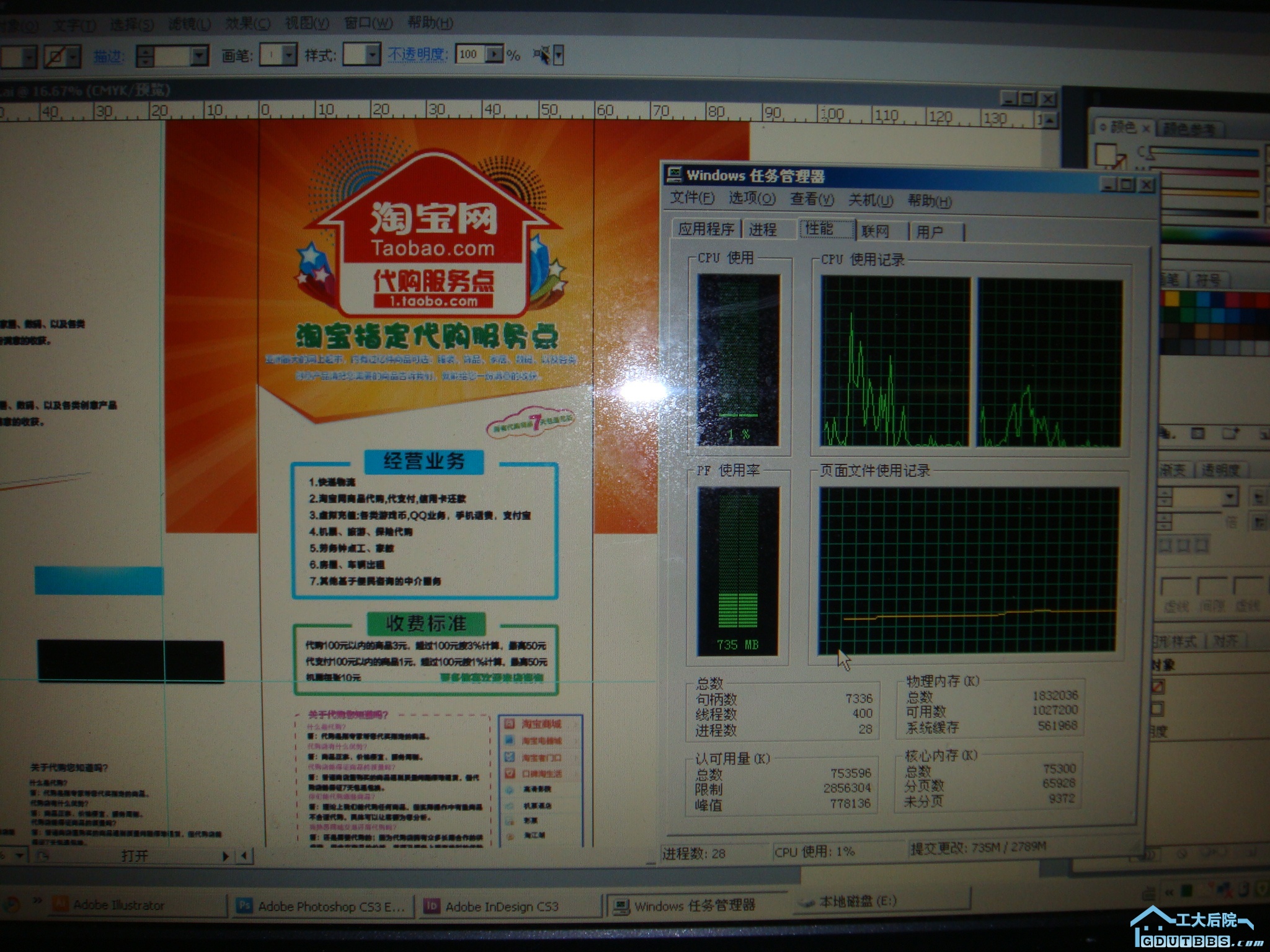The width and height of the screenshot is (1270, 952).
Task: Open the 查看(V) menu in Task Manager
Action: pyautogui.click(x=811, y=200)
